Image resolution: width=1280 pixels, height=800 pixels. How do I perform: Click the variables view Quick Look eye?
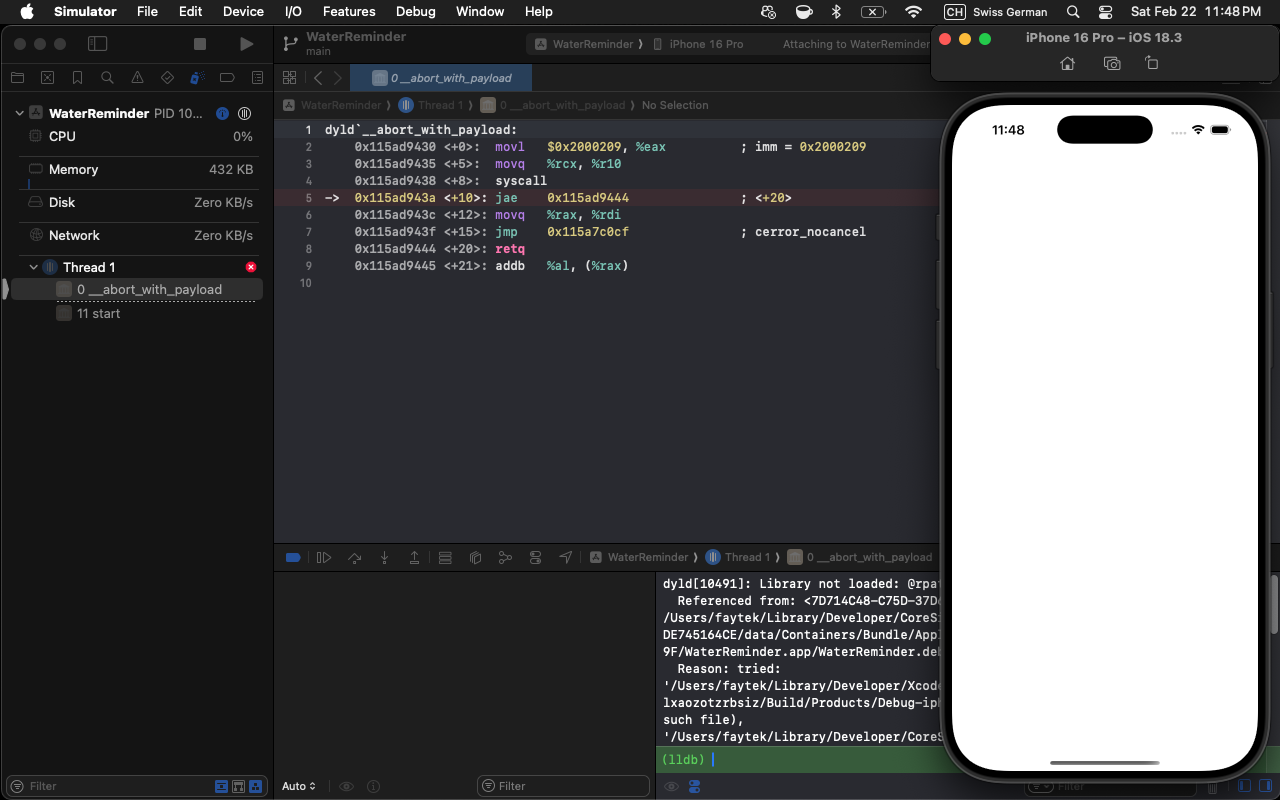pyautogui.click(x=346, y=786)
